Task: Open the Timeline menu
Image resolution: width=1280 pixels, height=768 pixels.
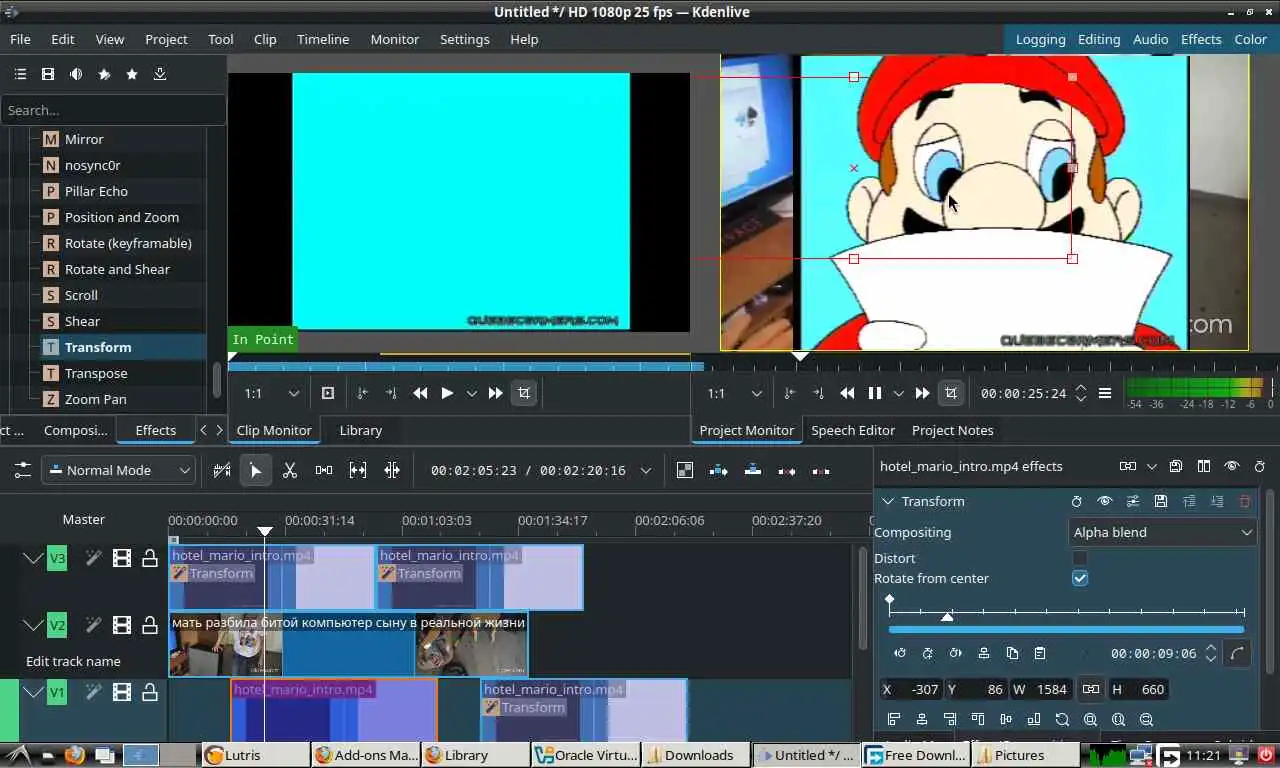Action: (323, 39)
